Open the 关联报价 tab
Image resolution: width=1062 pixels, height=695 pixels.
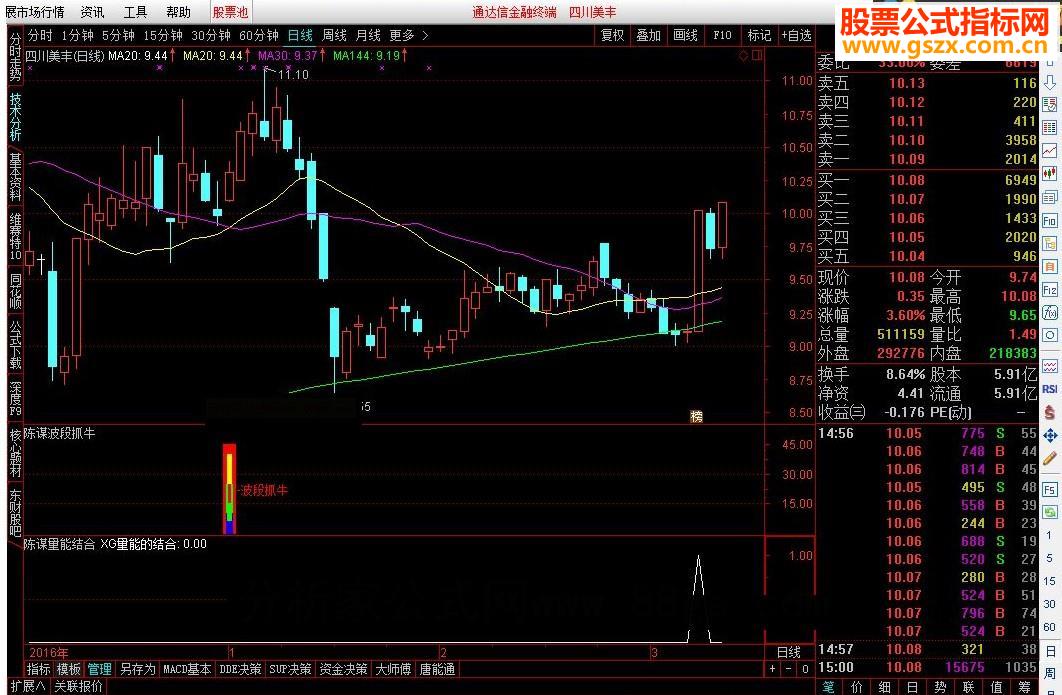tap(79, 686)
